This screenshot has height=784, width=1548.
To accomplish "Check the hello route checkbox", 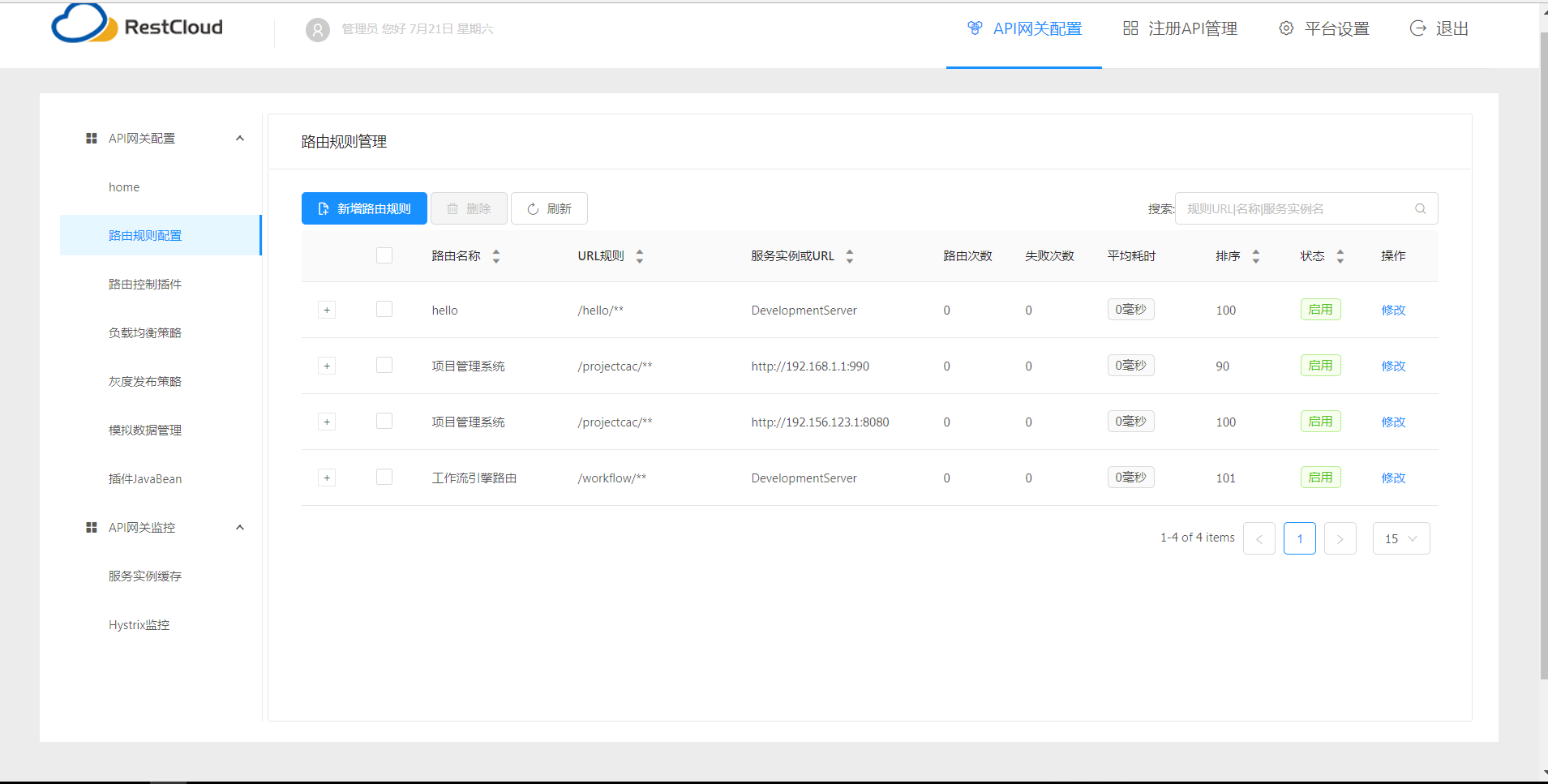I will 384,310.
